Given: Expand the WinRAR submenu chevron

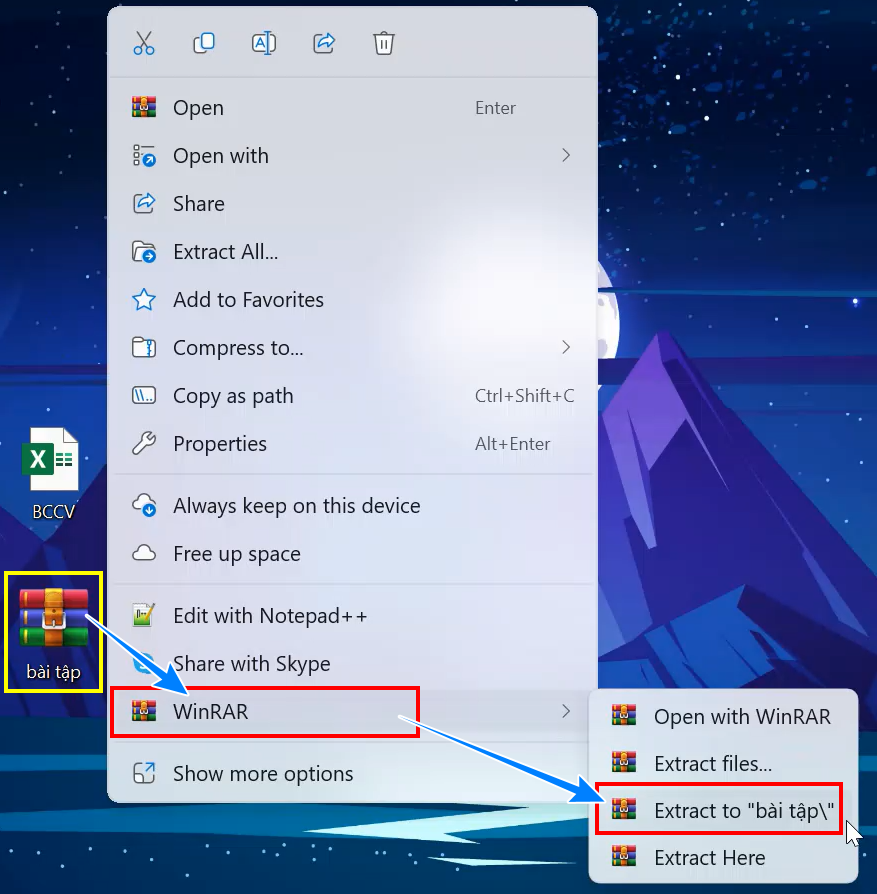Looking at the screenshot, I should tap(566, 711).
